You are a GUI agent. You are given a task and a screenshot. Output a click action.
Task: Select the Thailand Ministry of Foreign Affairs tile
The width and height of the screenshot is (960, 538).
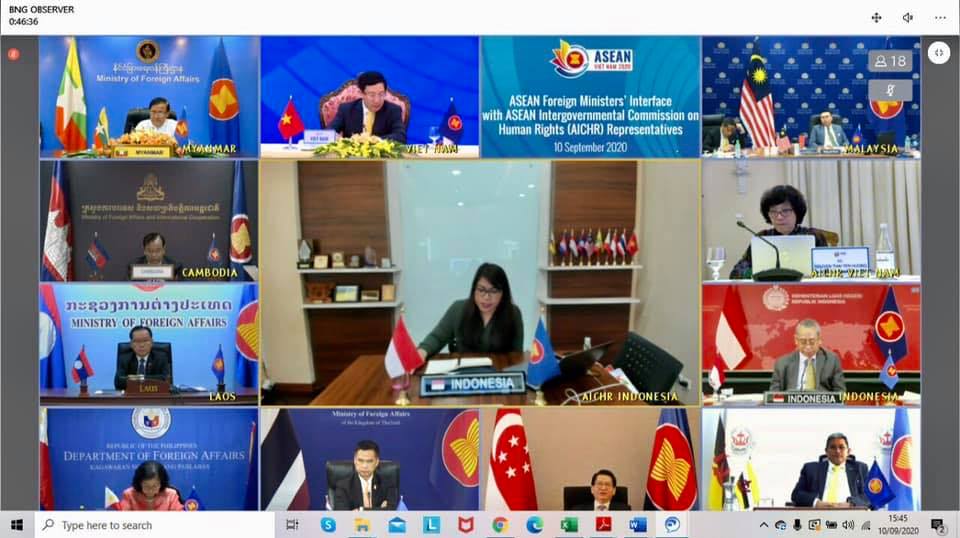[370, 459]
